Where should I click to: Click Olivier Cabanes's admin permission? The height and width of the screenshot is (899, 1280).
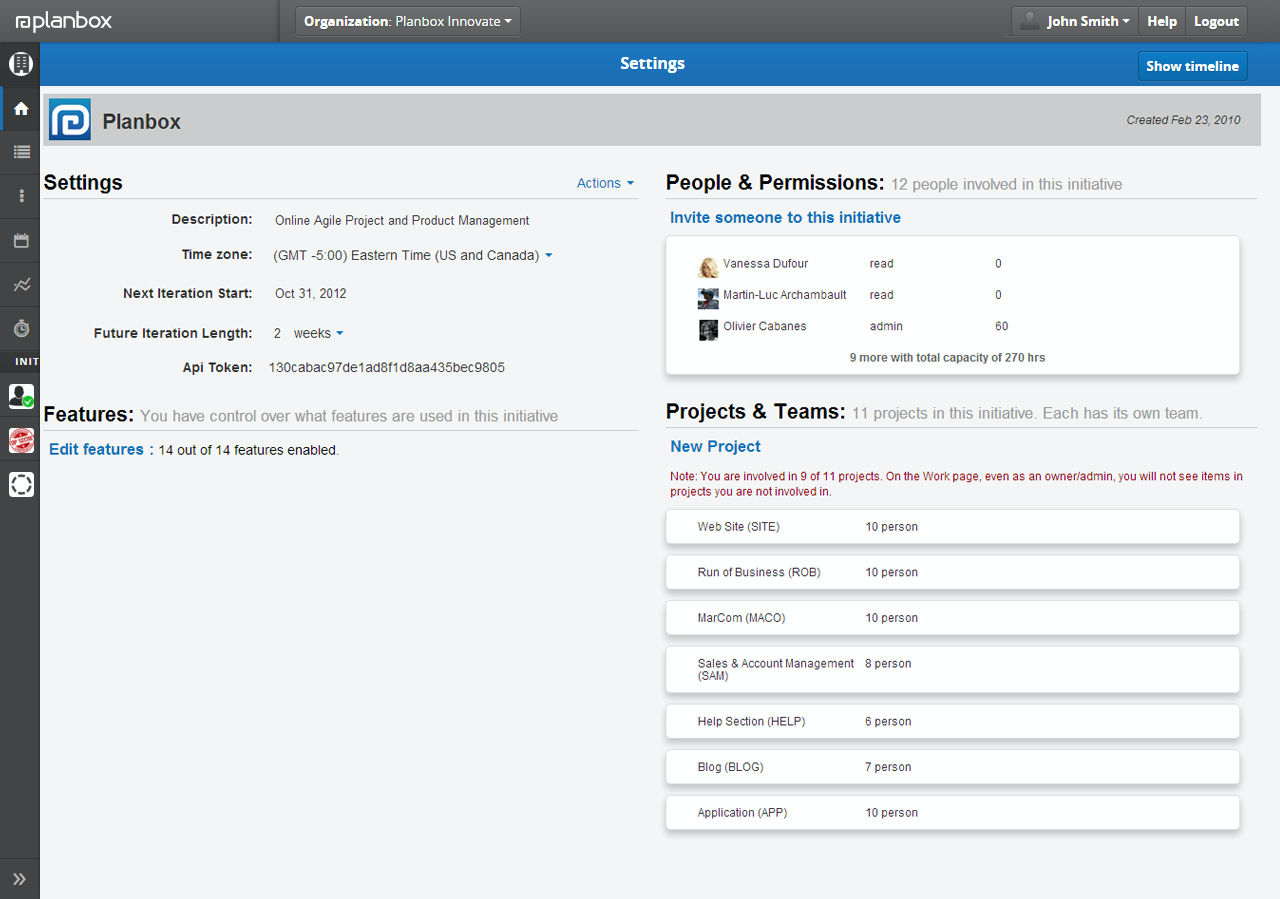pyautogui.click(x=886, y=326)
